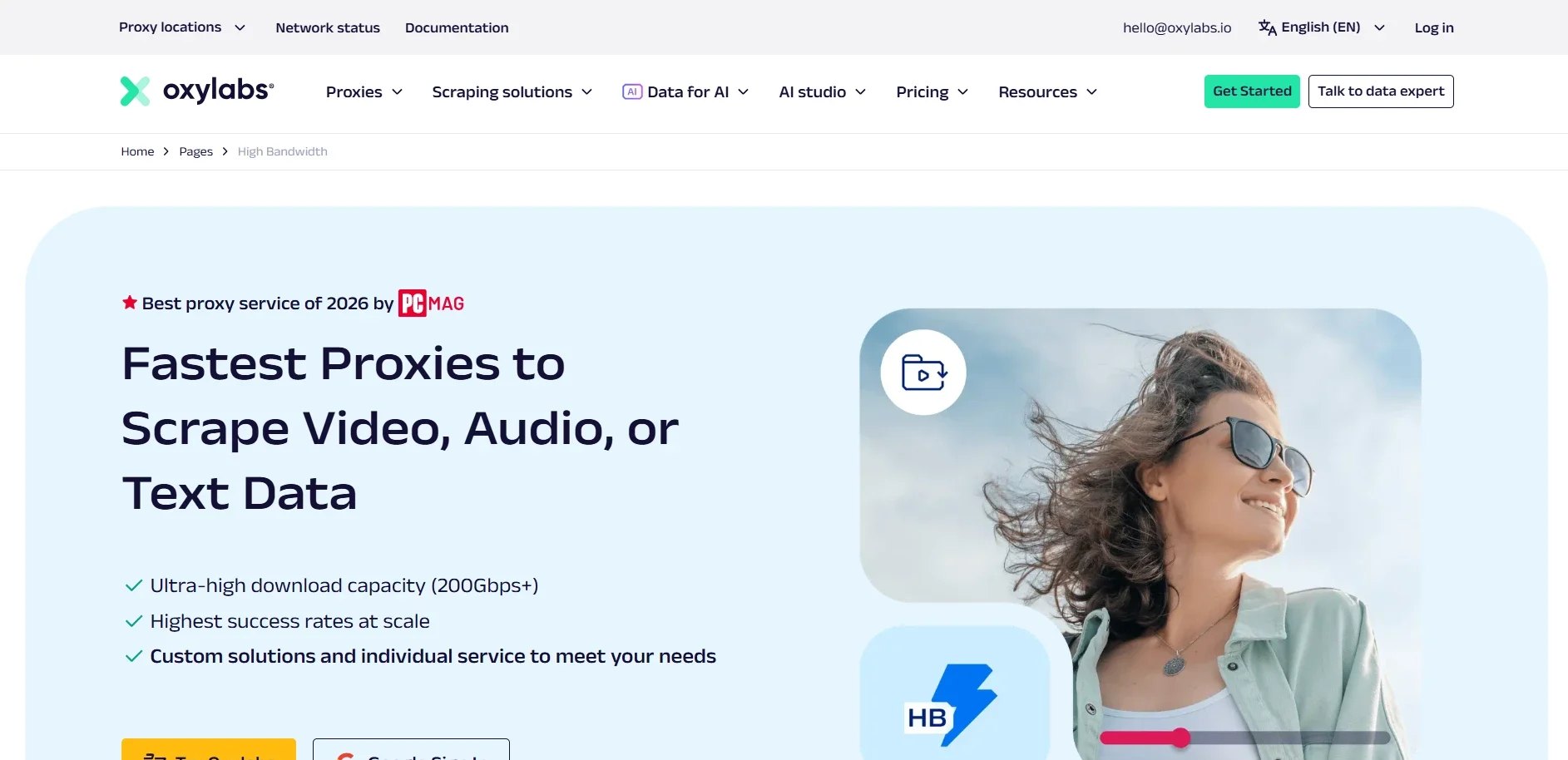Open the Scraping solutions menu

coord(512,91)
